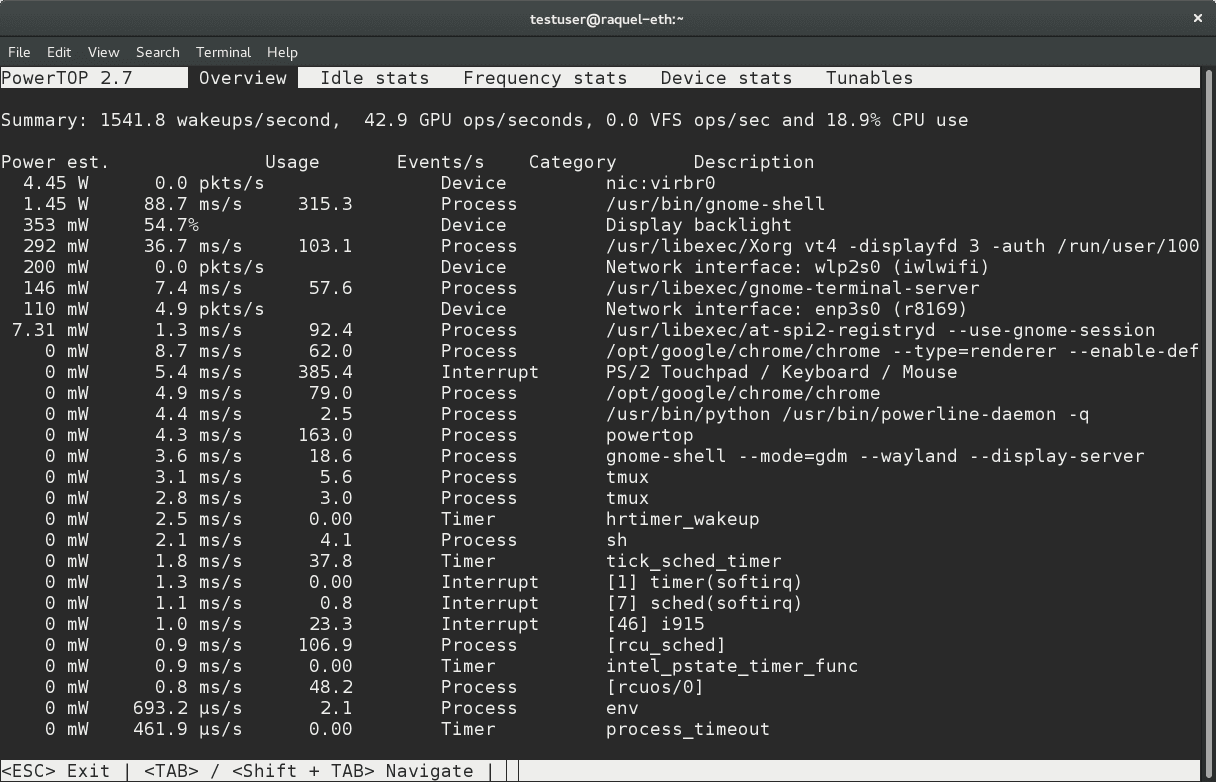
Task: Open the Edit menu
Action: pos(60,52)
